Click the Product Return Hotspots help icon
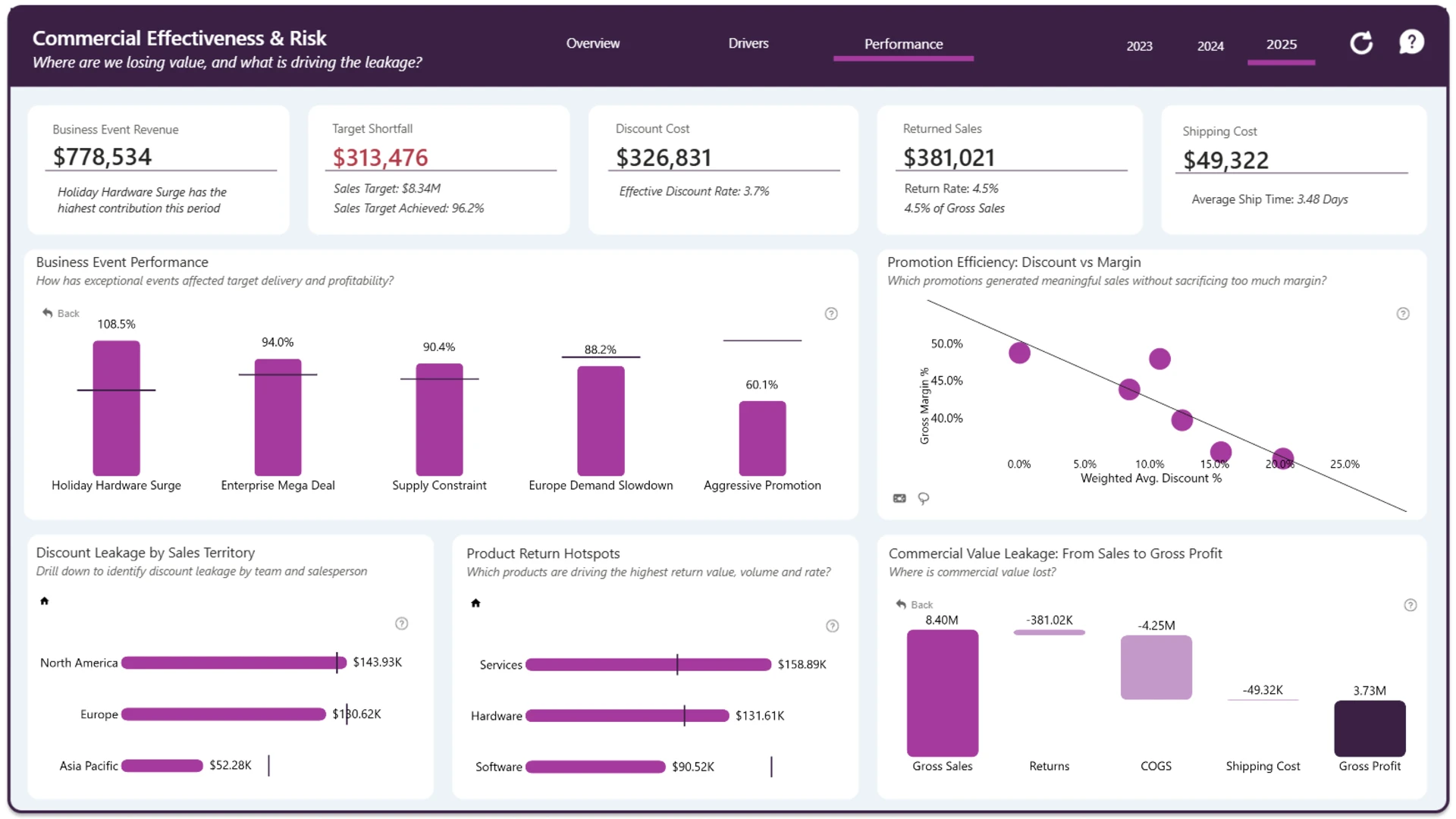 [x=832, y=626]
